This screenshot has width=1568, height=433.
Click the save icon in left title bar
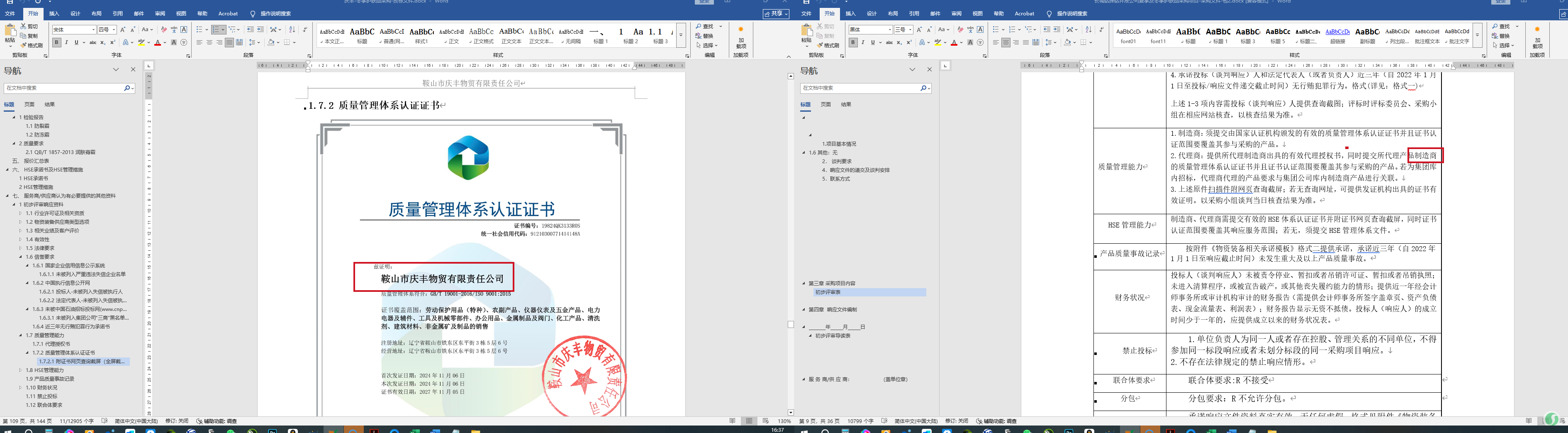10,2
